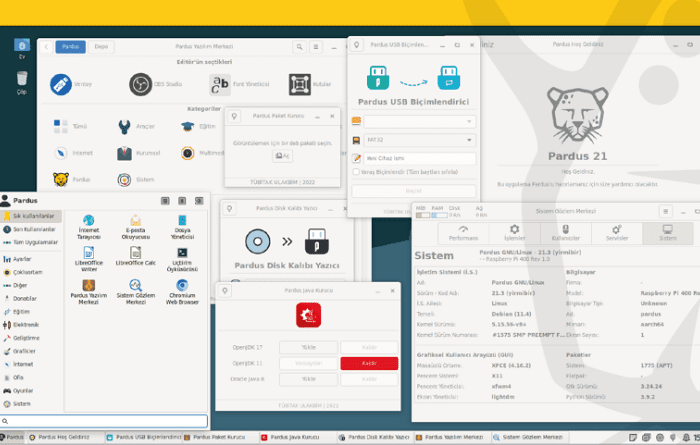Launch İnternet Tarayıcısı from the menu
Viewport: 700px width, 445px height.
click(88, 227)
